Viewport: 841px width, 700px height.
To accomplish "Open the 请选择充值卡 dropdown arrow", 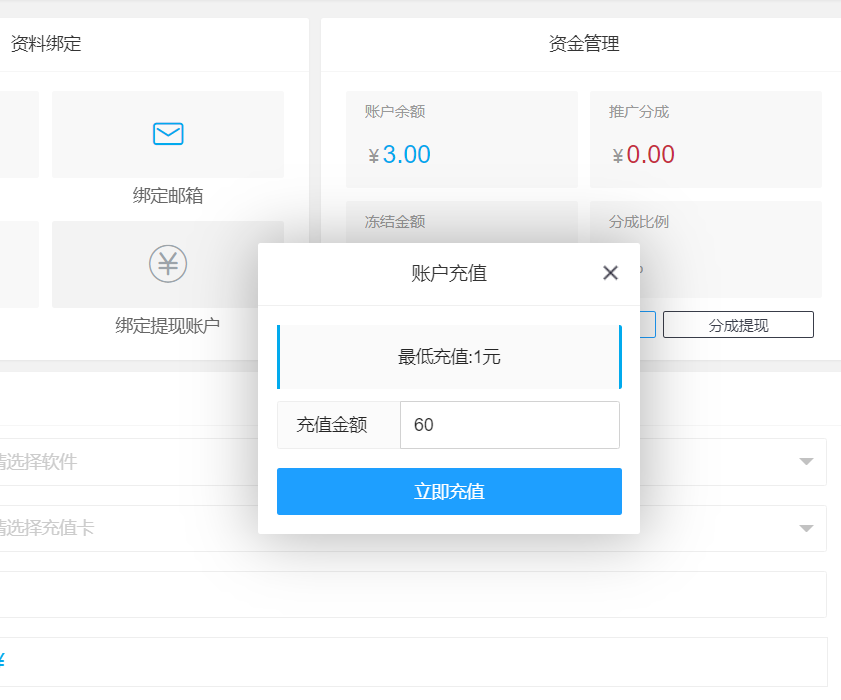I will pyautogui.click(x=806, y=529).
